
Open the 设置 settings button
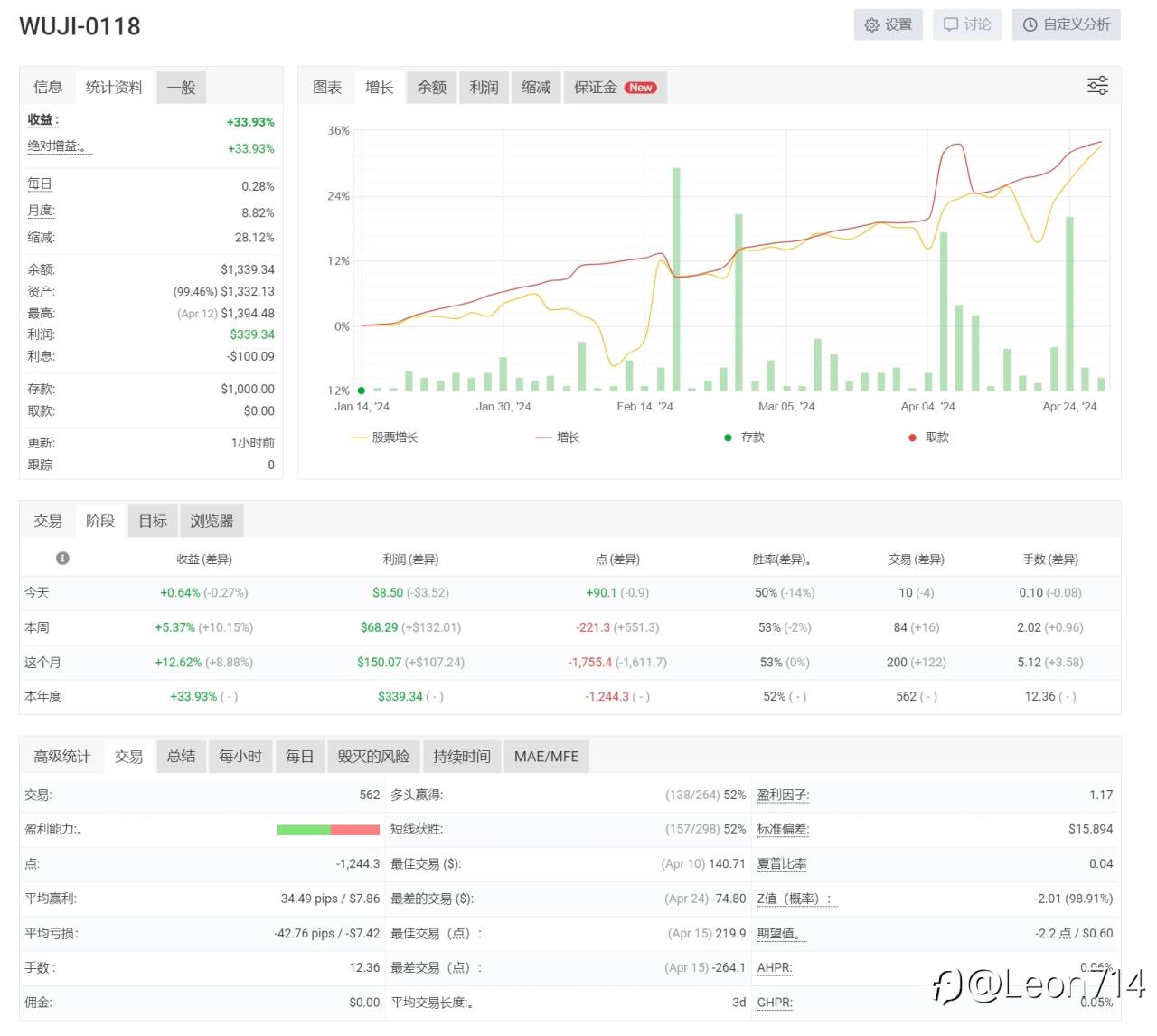point(888,24)
